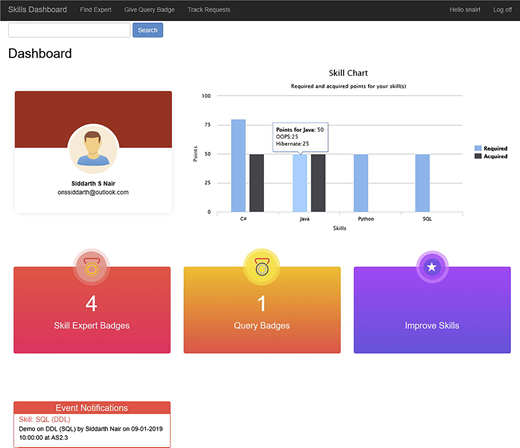Open the Improve Skills card

click(x=432, y=310)
